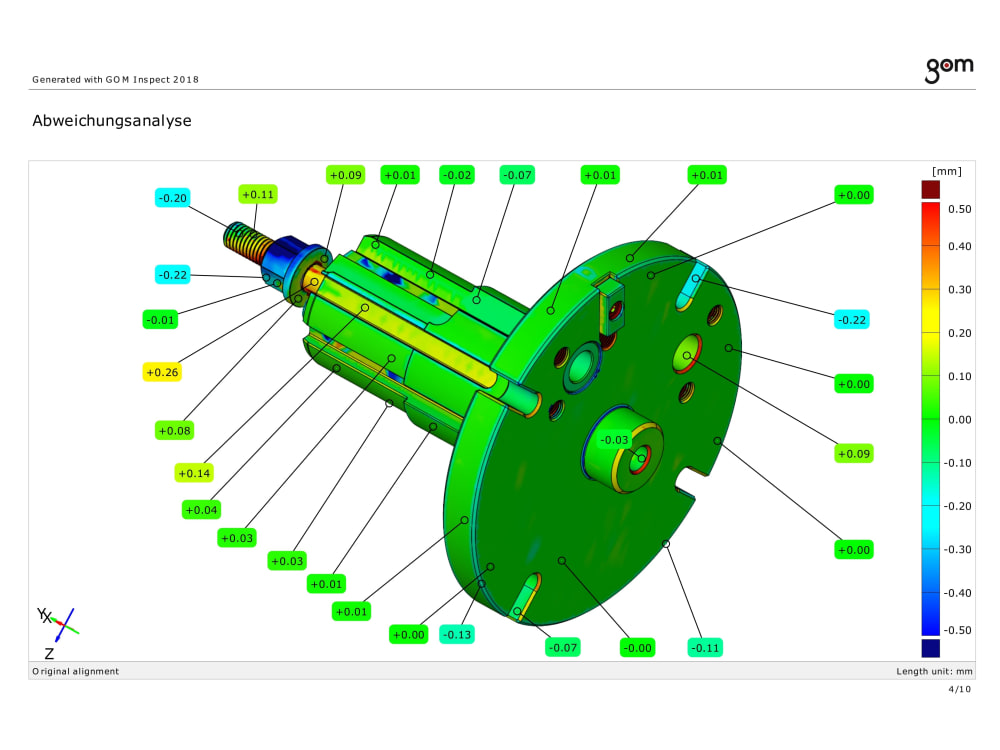Select the cyan '-0.20' deviation callout on thread
The image size is (1000, 750).
(172, 198)
